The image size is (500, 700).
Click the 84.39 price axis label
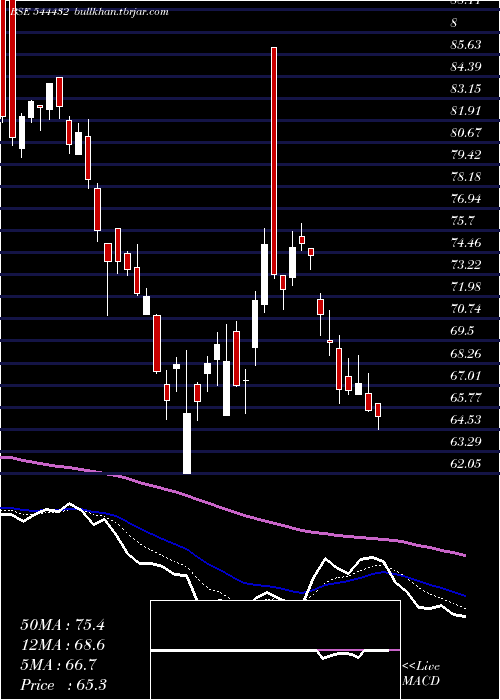click(466, 67)
